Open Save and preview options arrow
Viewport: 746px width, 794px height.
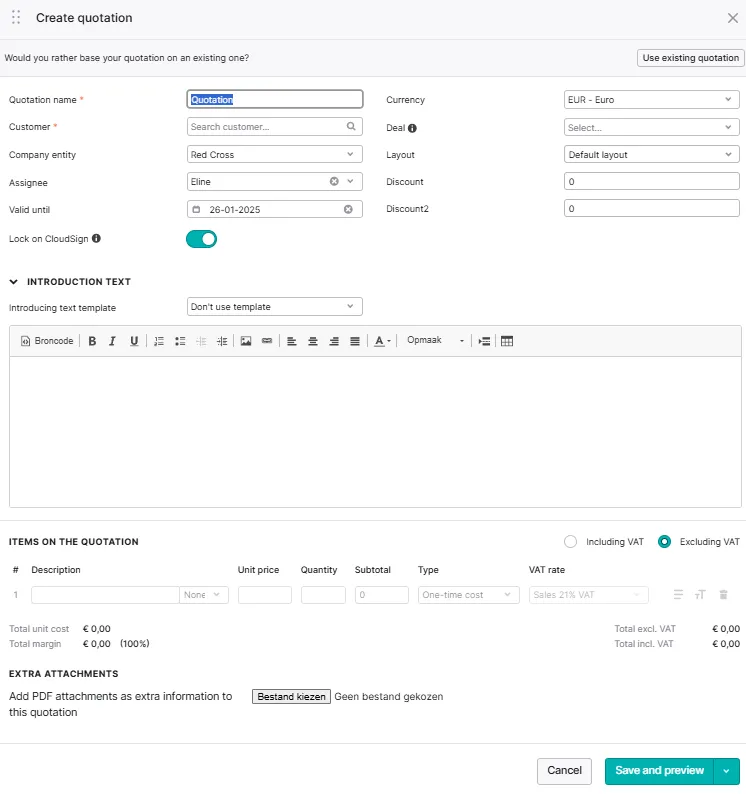(726, 771)
